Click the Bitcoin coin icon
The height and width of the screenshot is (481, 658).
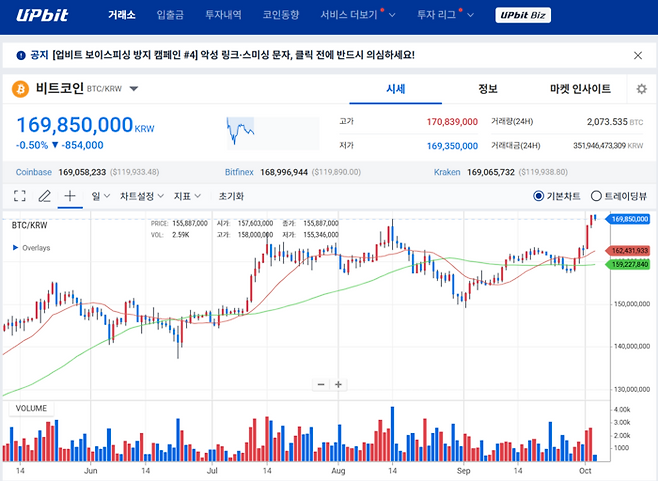tap(21, 89)
